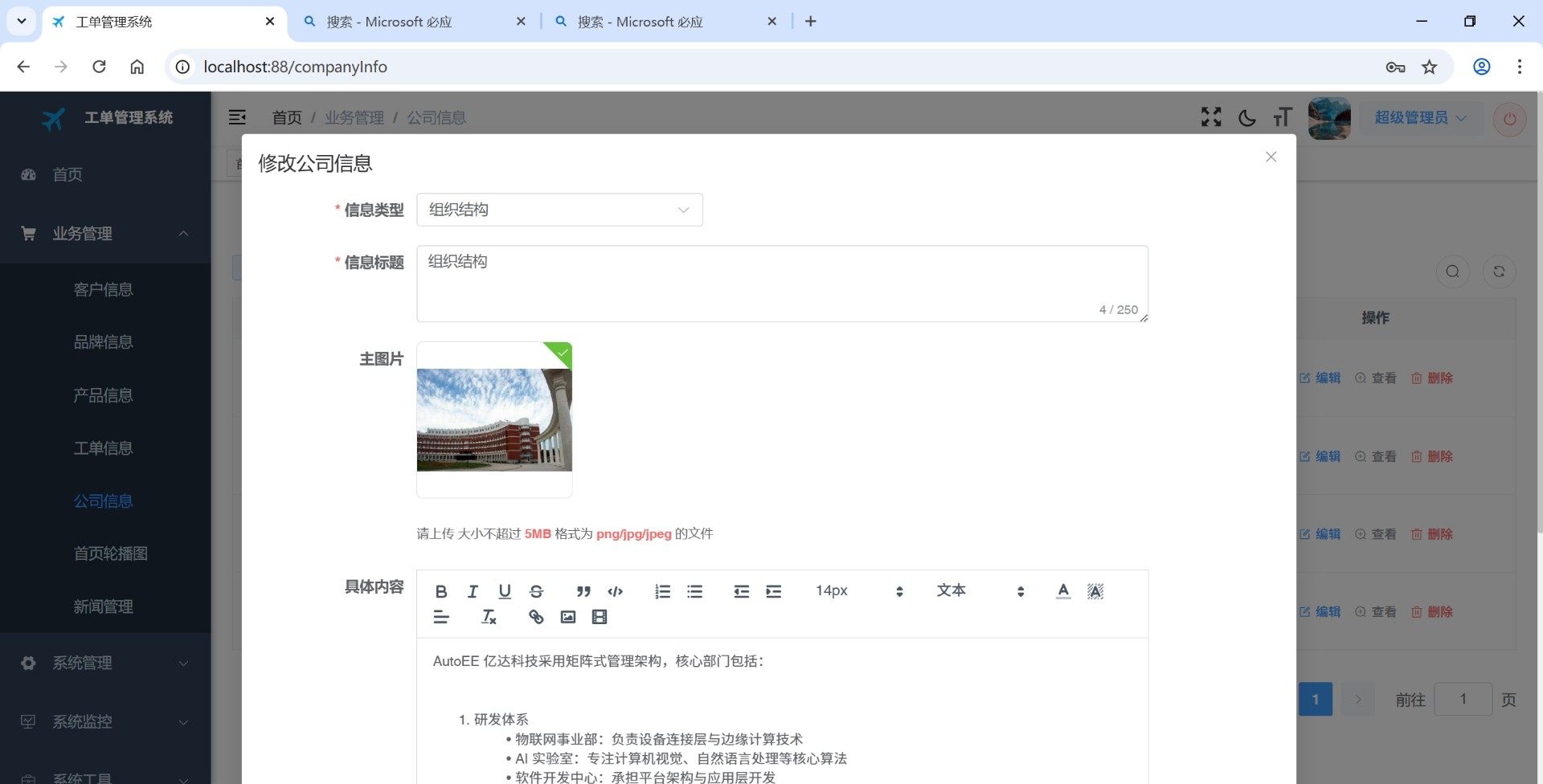The width and height of the screenshot is (1543, 784).
Task: Toggle bold formatting in the editor
Action: click(x=441, y=591)
